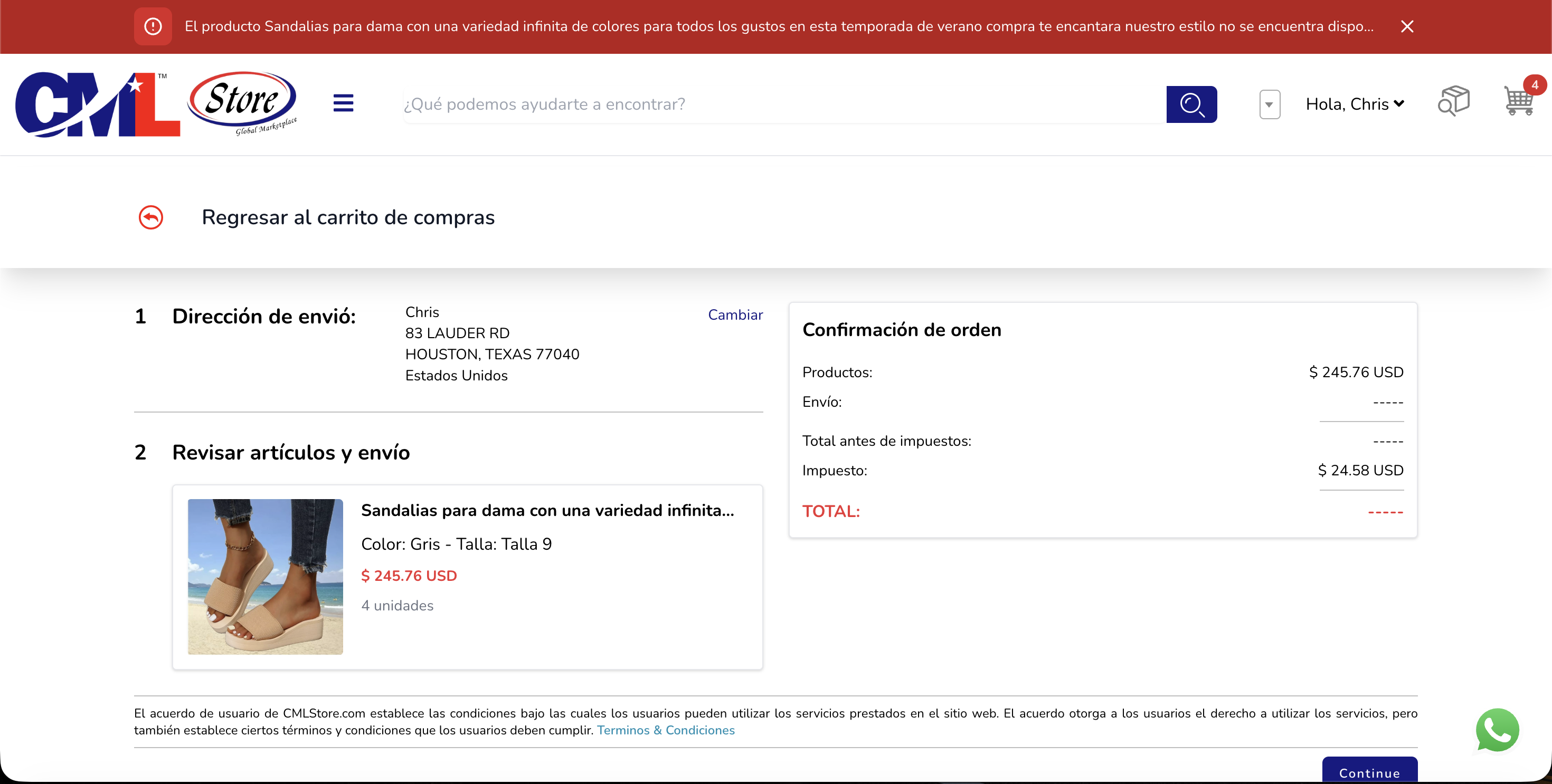Expand the Hola, Chris account menu
Viewport: 1552px width, 784px height.
click(x=1355, y=104)
